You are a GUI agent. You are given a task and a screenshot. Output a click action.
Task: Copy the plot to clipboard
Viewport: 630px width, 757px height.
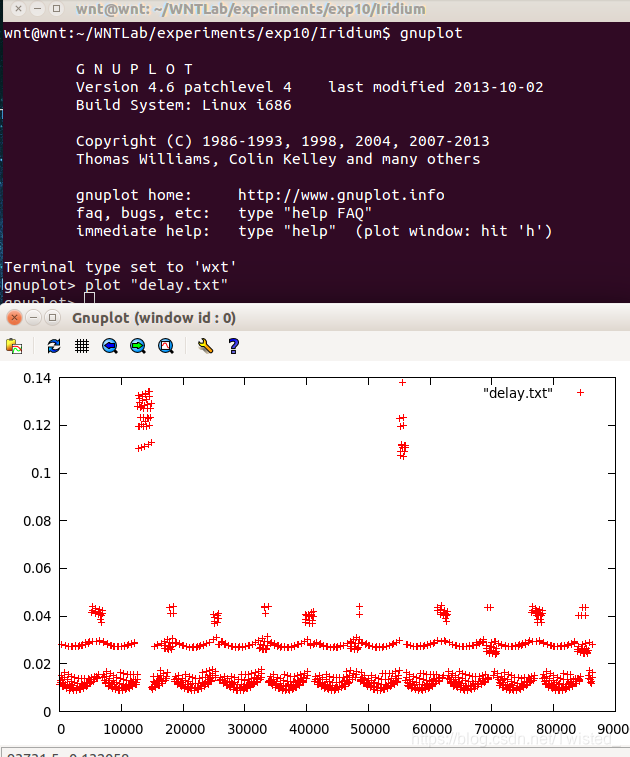coord(14,346)
